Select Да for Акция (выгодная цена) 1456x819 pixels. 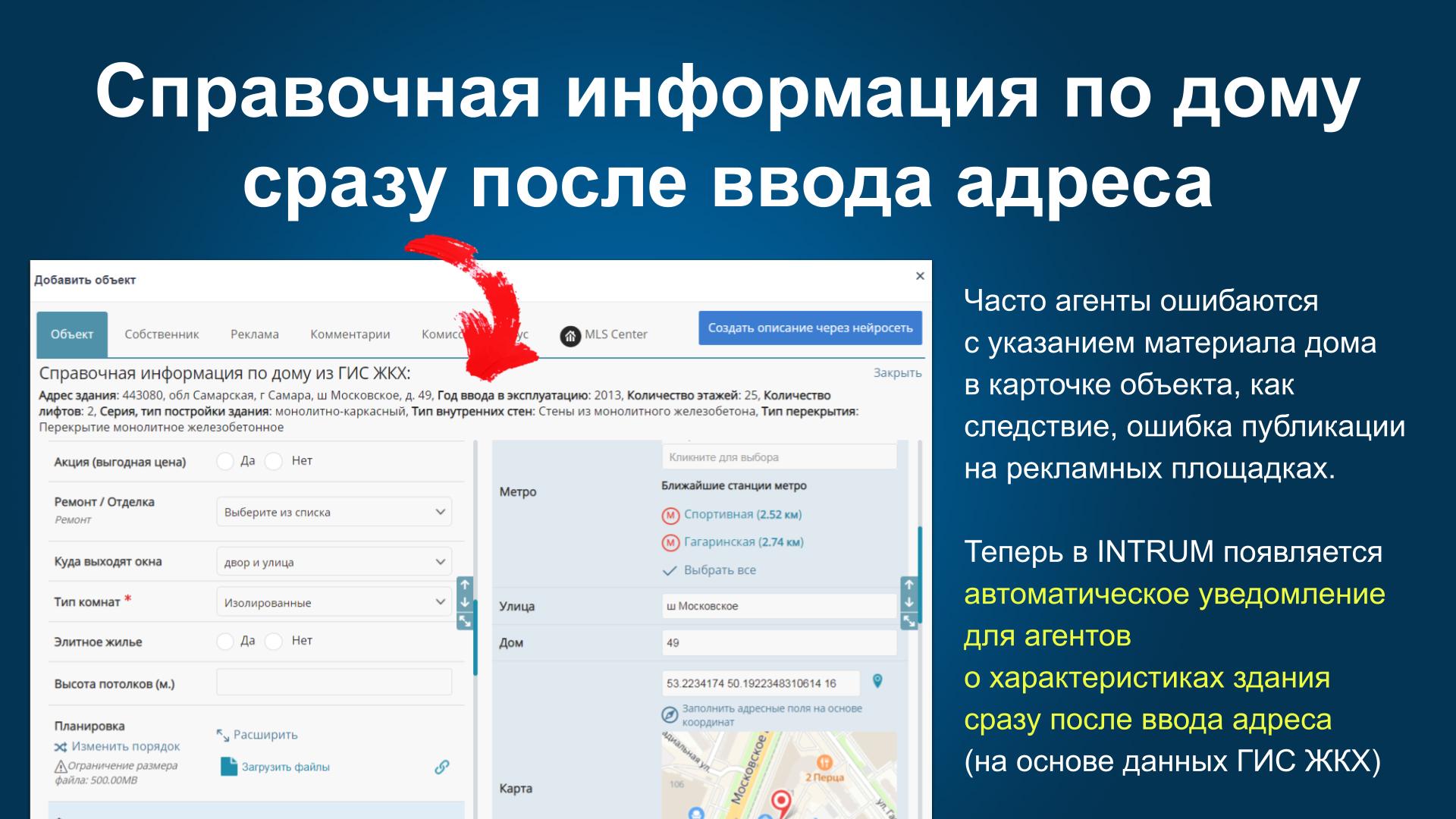pos(225,461)
